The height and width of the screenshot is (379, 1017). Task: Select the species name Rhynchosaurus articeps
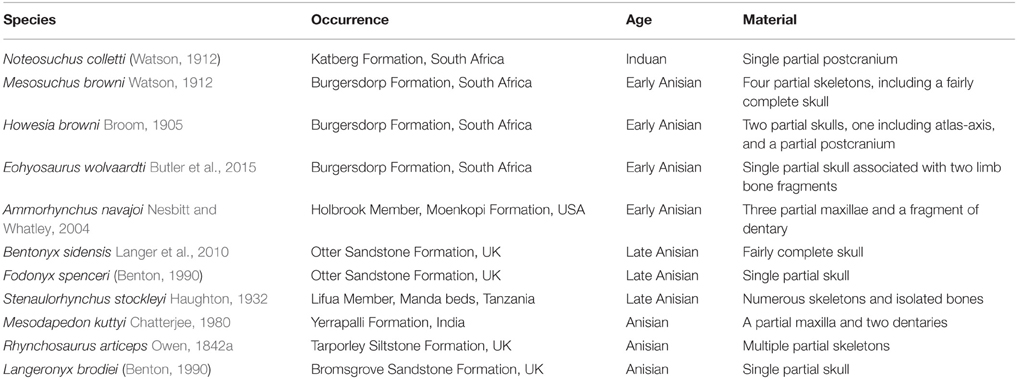tap(76, 346)
